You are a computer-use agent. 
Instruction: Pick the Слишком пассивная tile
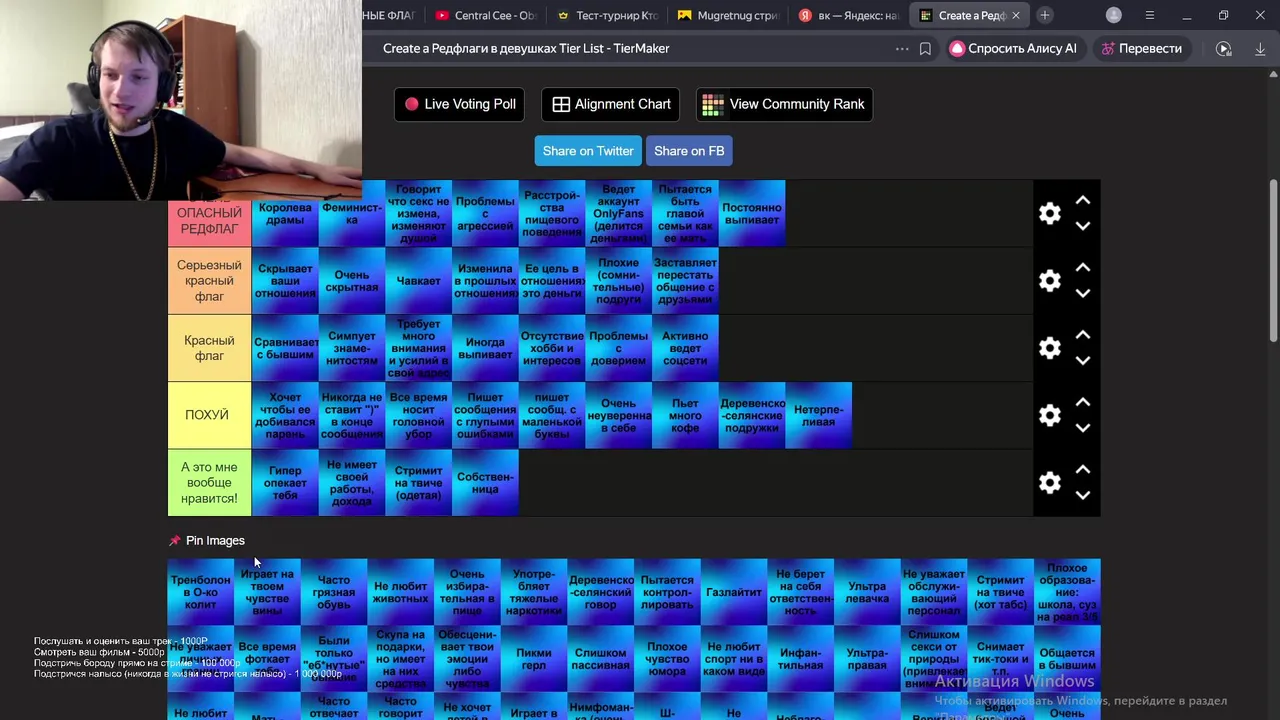point(600,658)
